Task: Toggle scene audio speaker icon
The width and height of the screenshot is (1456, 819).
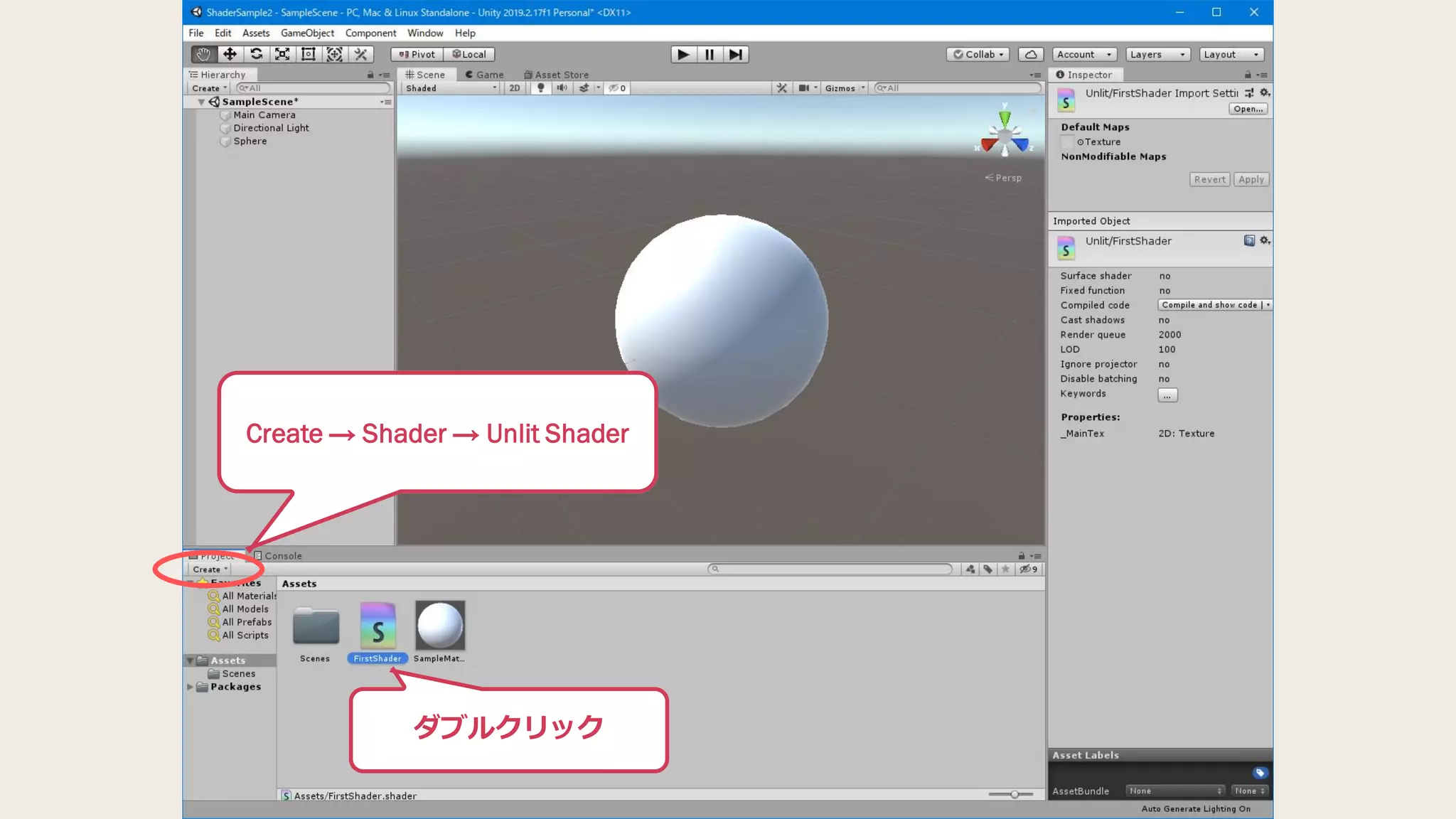Action: pyautogui.click(x=562, y=88)
